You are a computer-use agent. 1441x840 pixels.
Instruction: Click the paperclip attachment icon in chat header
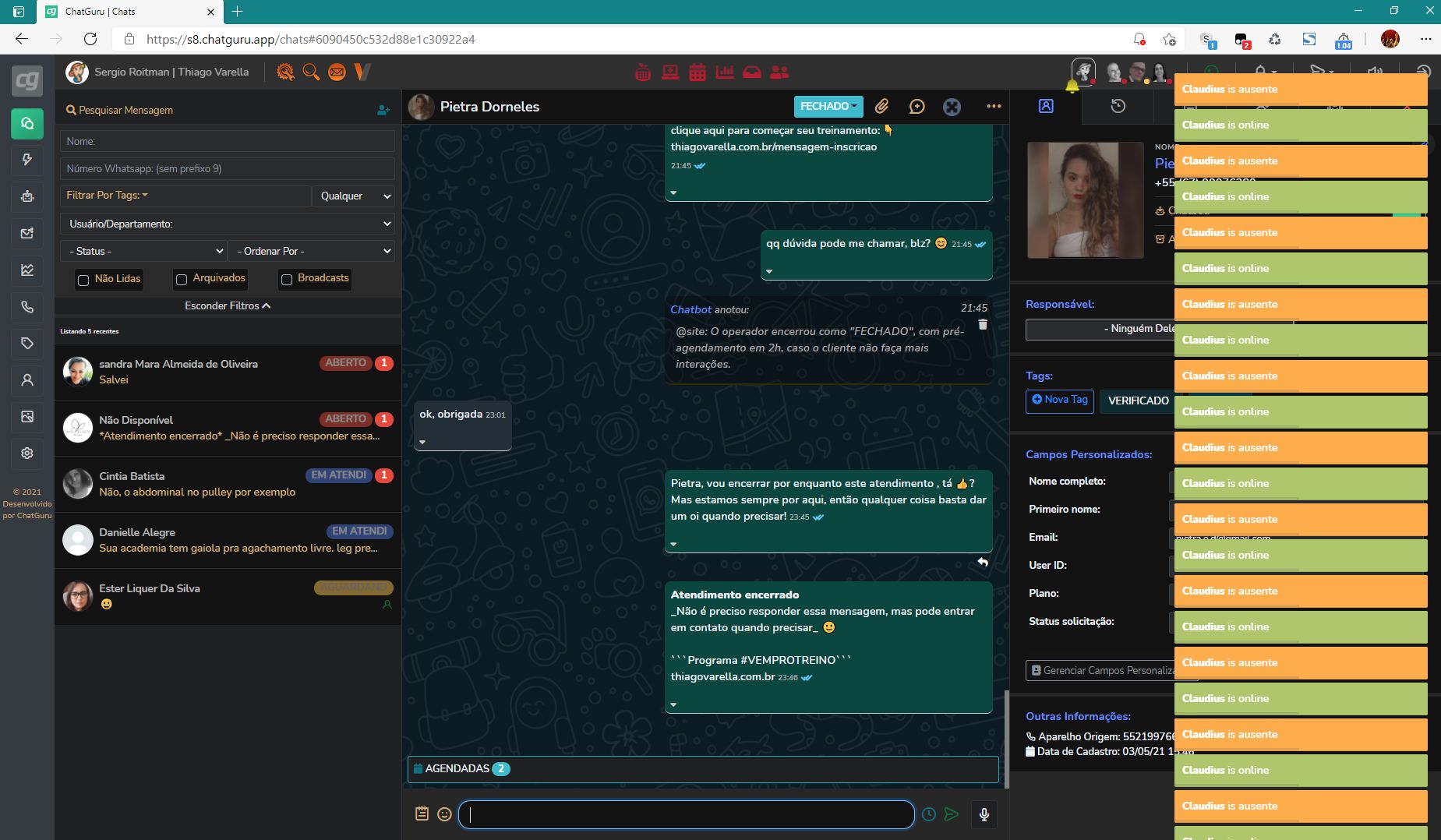881,107
